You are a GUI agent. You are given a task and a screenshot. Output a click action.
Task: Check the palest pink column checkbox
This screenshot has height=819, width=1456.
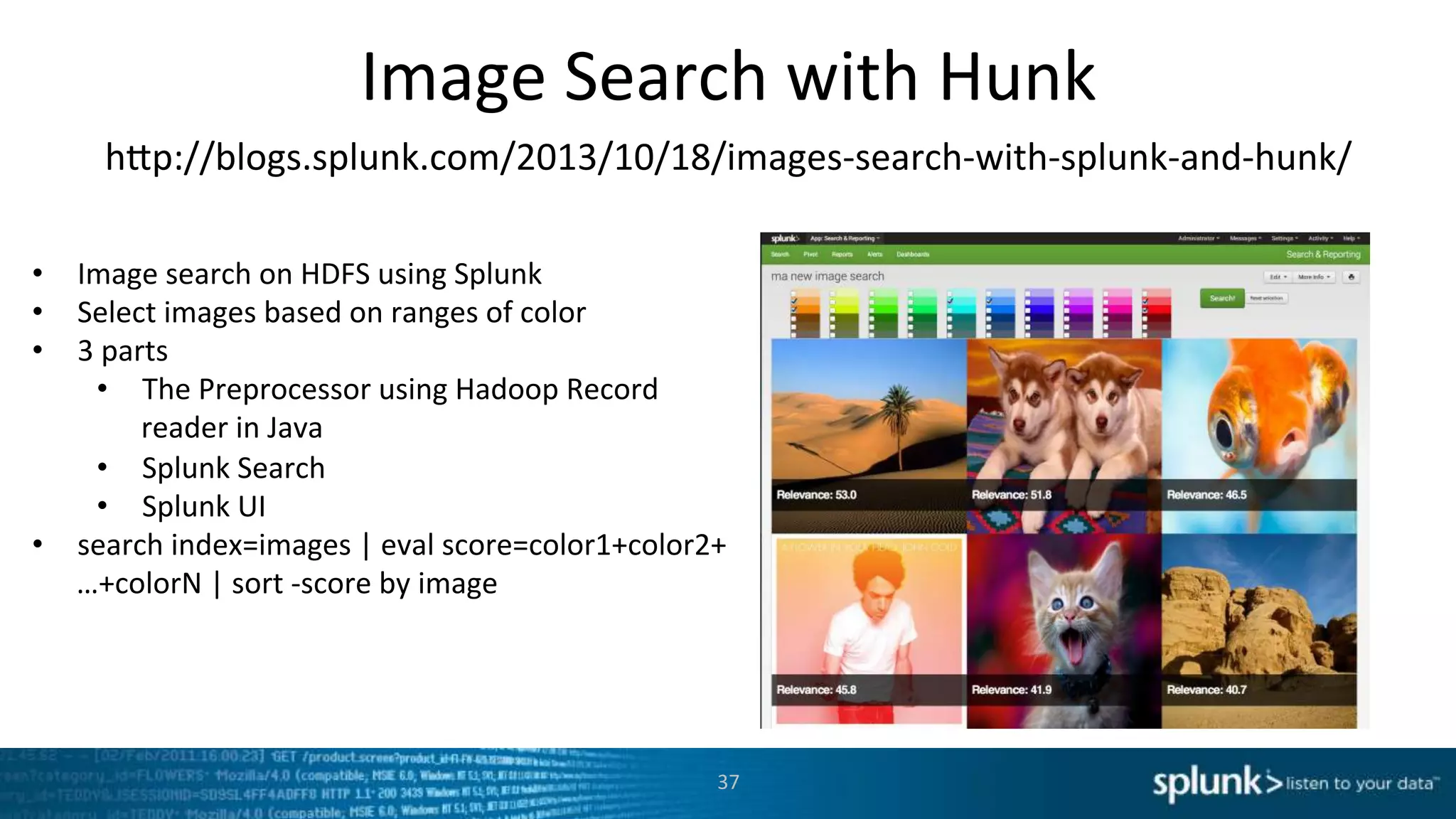click(1106, 294)
